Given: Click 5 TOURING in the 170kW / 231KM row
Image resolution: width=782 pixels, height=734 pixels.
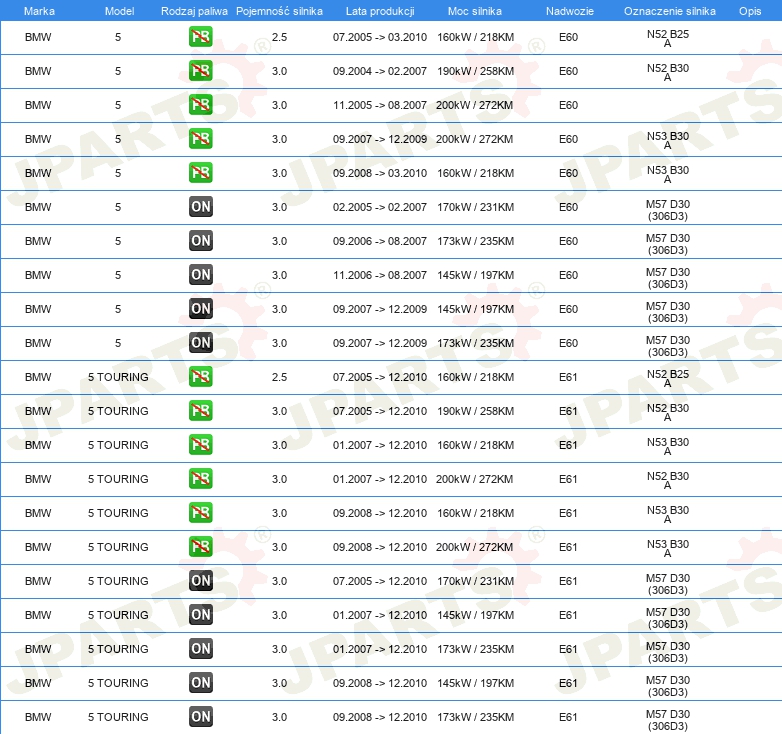Looking at the screenshot, I should point(118,581).
